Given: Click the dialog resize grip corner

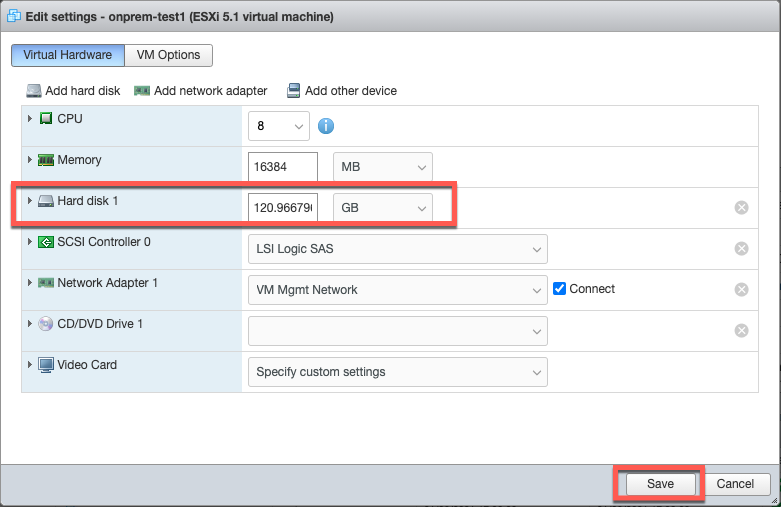Looking at the screenshot, I should 775,502.
